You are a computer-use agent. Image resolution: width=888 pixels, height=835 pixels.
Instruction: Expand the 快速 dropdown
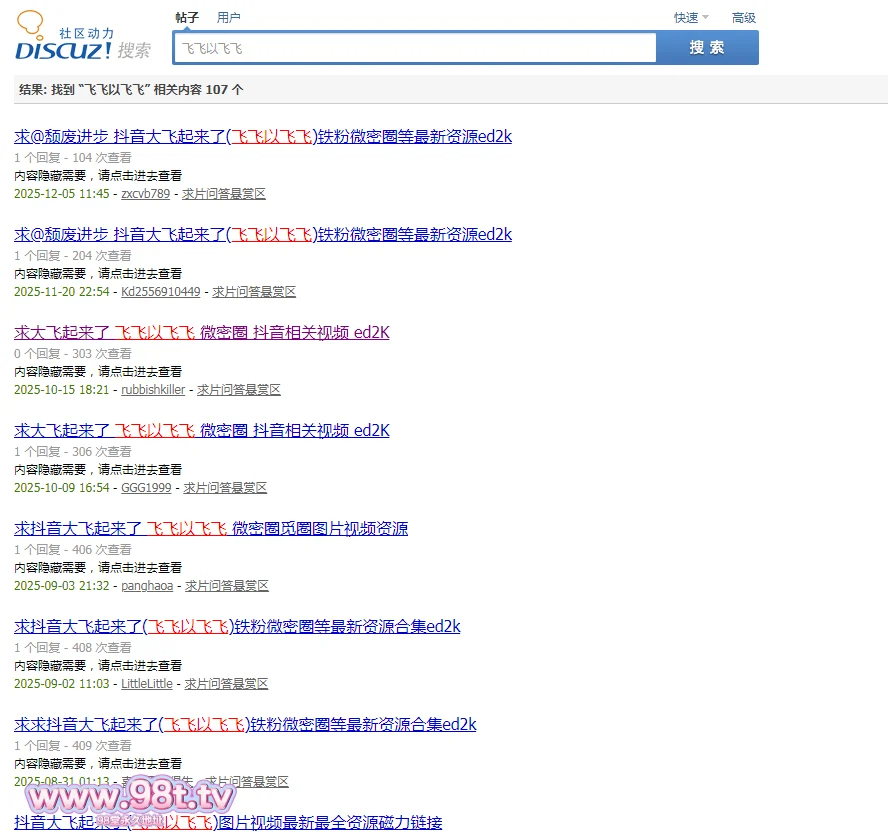click(x=690, y=17)
